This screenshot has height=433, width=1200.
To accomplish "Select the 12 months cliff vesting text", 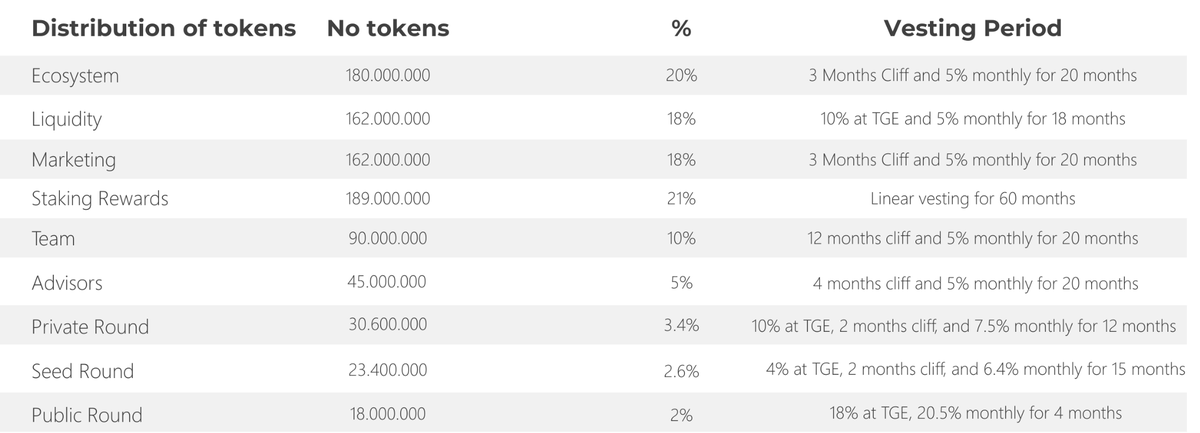I will (x=972, y=239).
